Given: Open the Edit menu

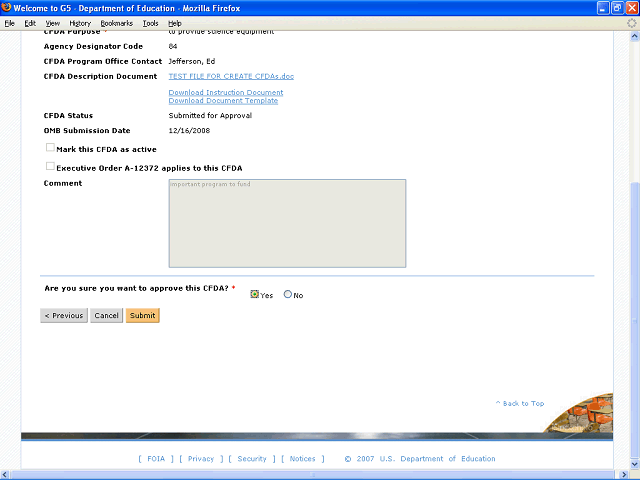Looking at the screenshot, I should (x=30, y=23).
